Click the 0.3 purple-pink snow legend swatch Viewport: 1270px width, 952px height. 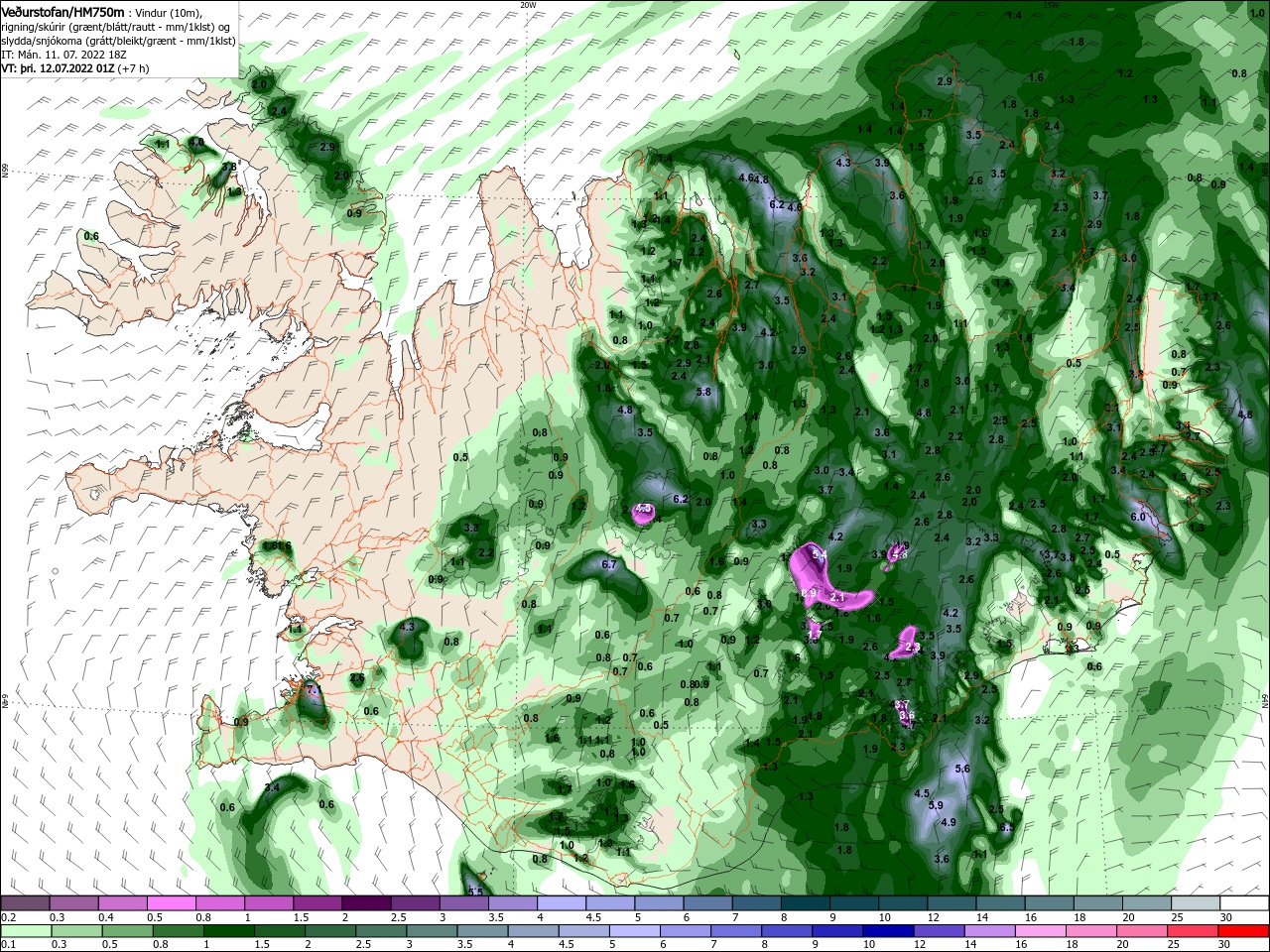pos(74,903)
